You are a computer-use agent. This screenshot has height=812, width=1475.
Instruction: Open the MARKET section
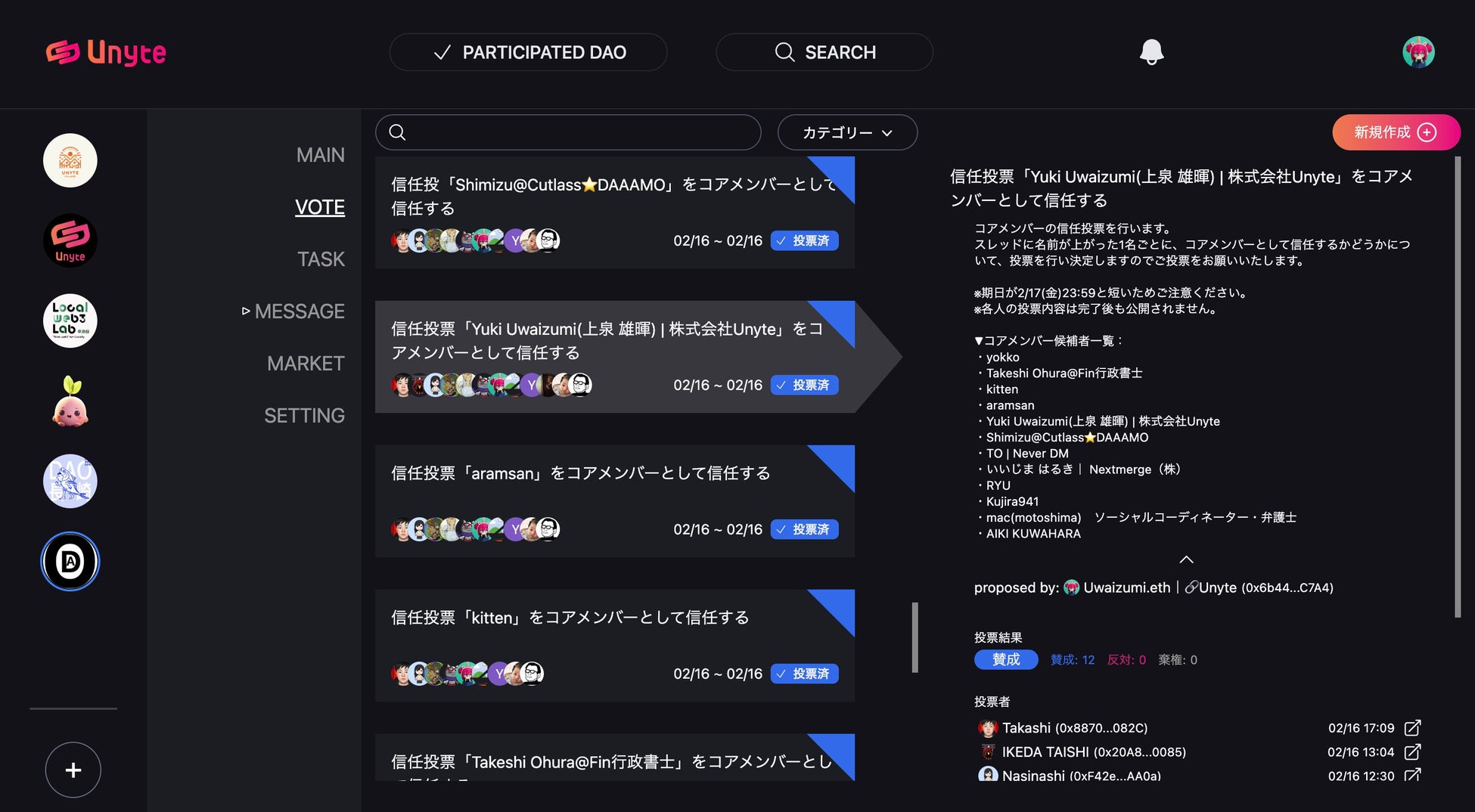[306, 364]
